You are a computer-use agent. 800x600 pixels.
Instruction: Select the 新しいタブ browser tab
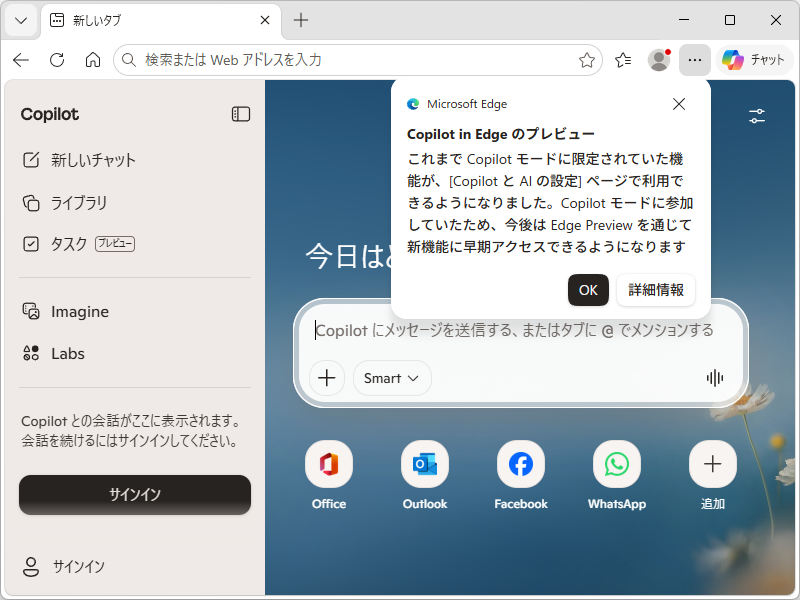coord(161,21)
